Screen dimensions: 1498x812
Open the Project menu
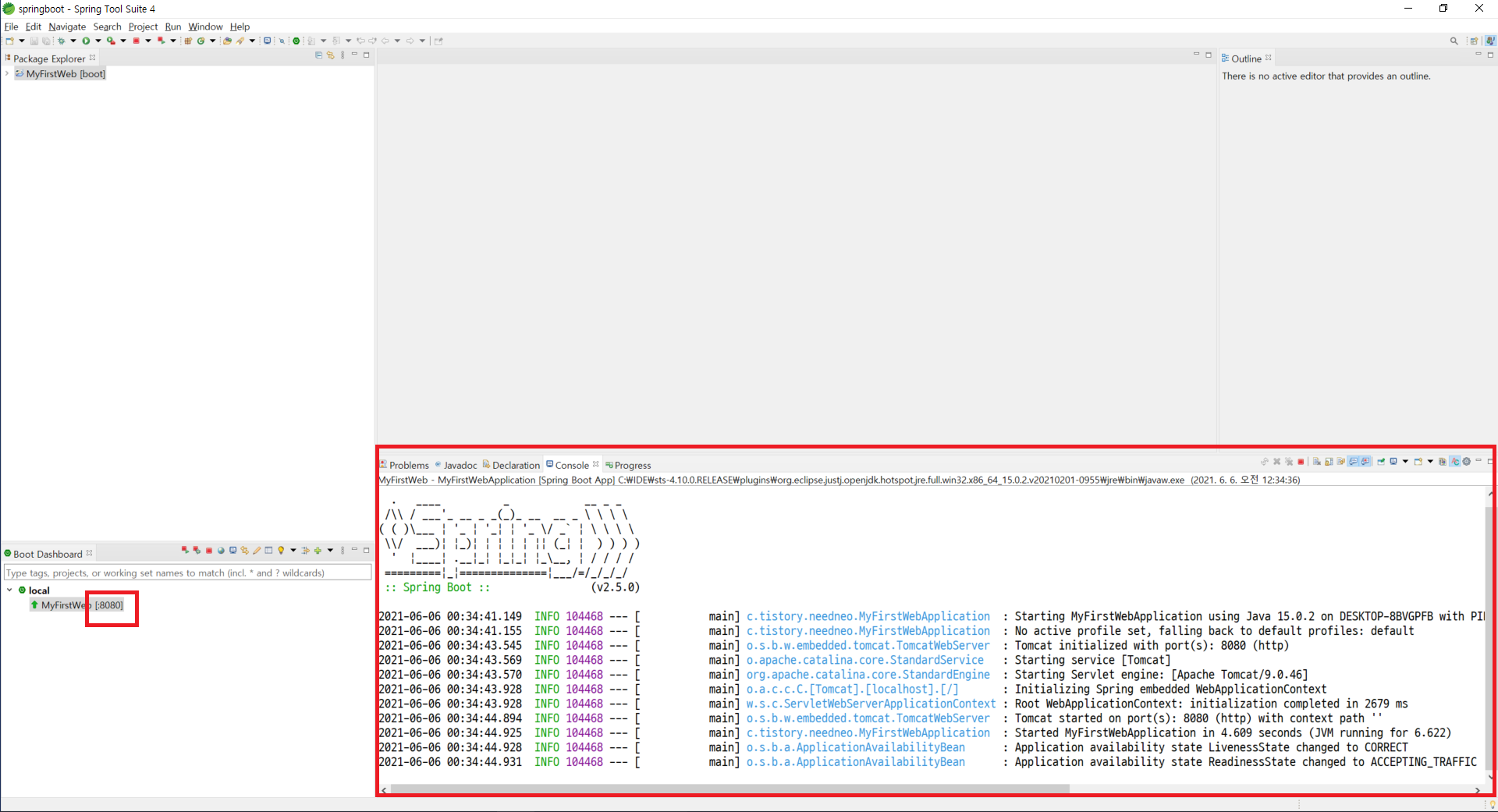pos(143,27)
